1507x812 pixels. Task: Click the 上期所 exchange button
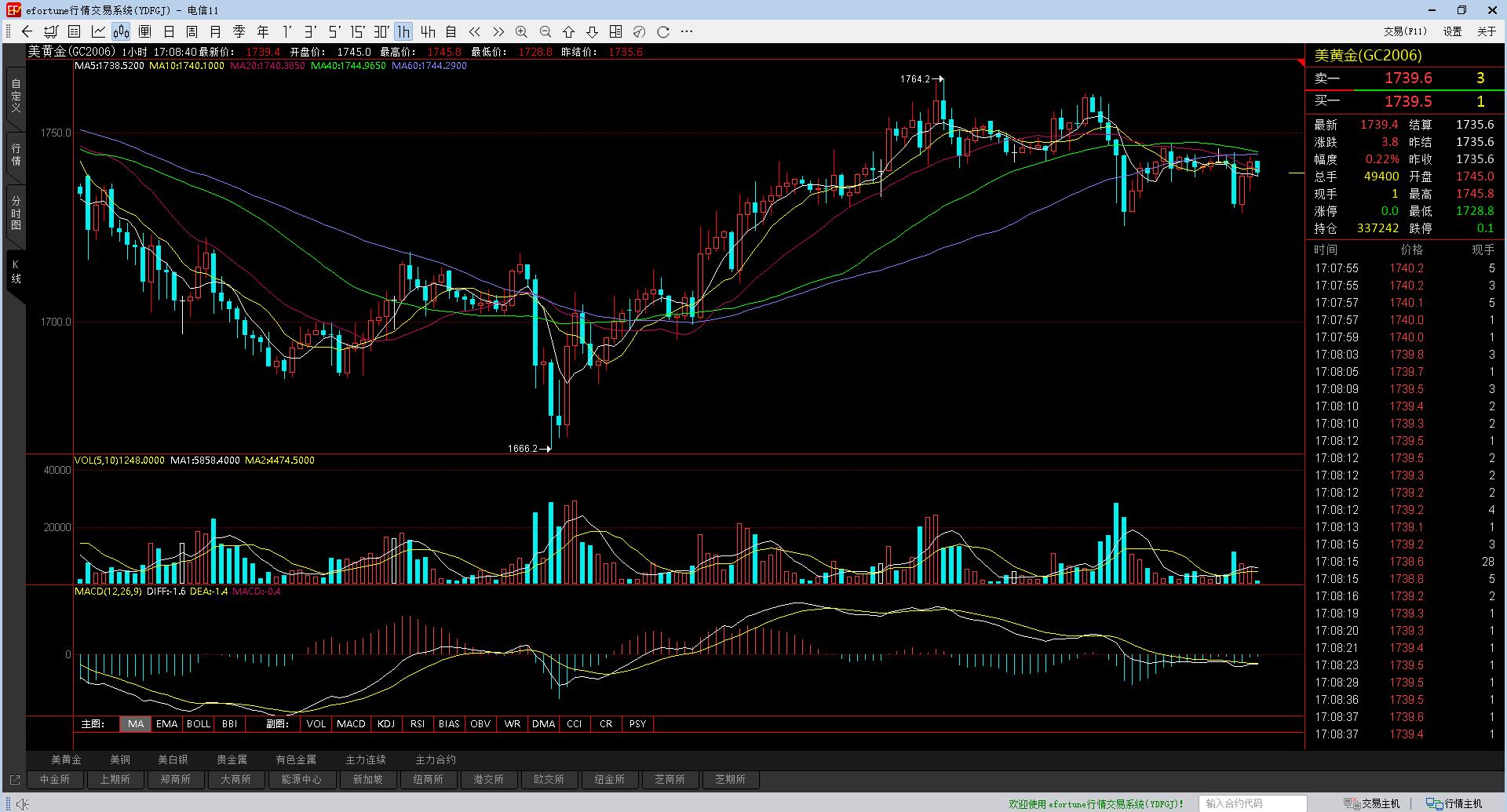click(115, 779)
